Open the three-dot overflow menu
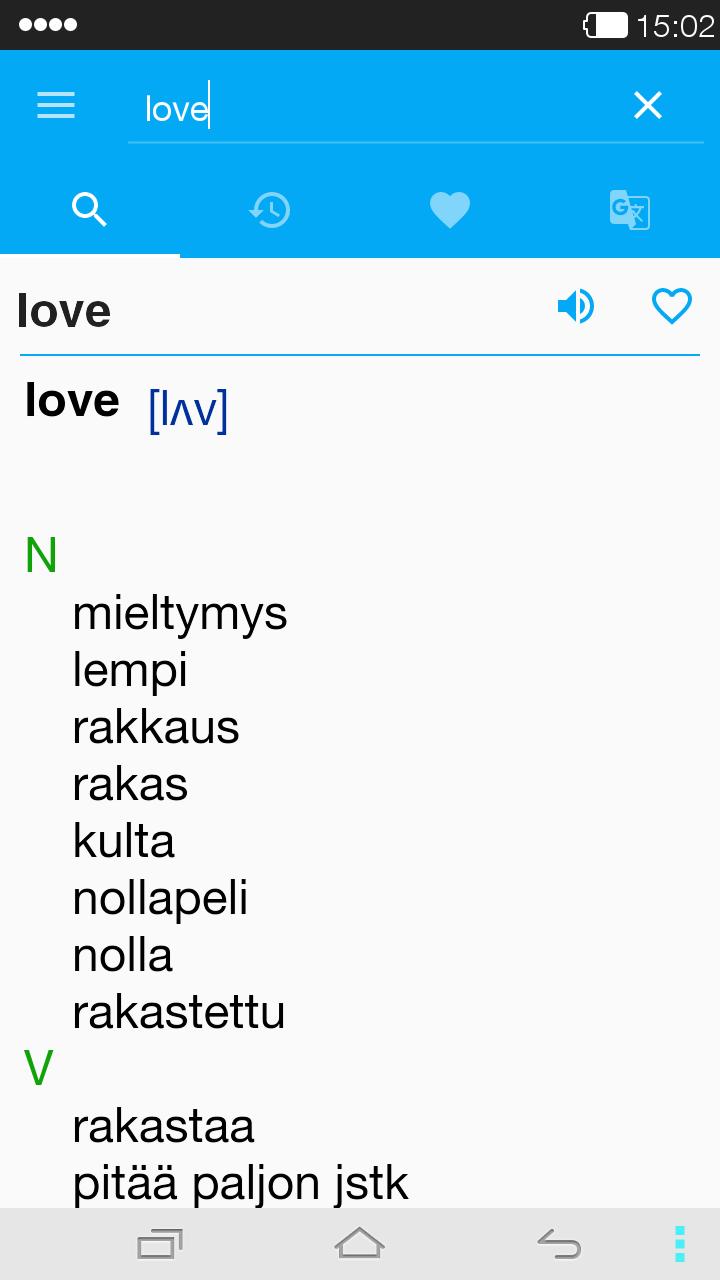The image size is (720, 1280). tap(680, 1244)
